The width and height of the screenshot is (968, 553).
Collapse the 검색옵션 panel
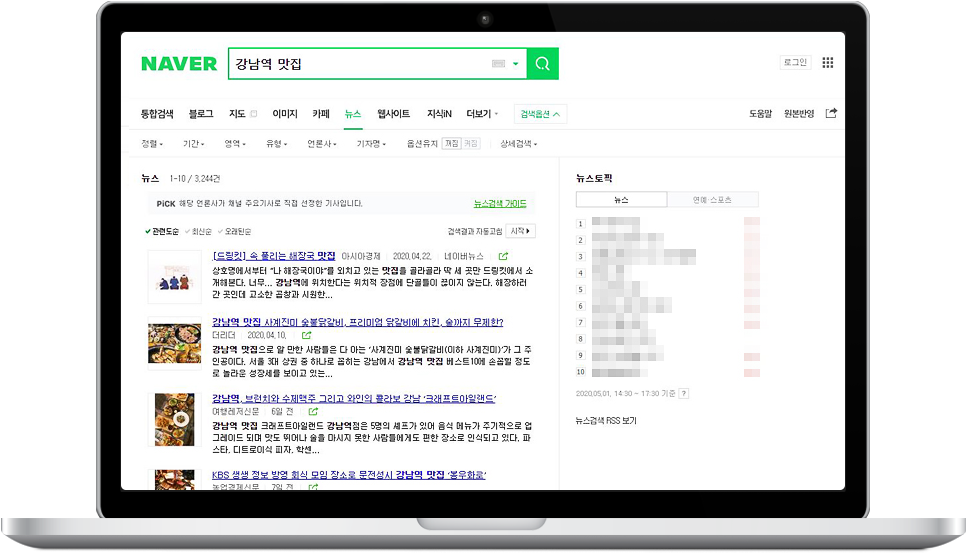(x=540, y=114)
